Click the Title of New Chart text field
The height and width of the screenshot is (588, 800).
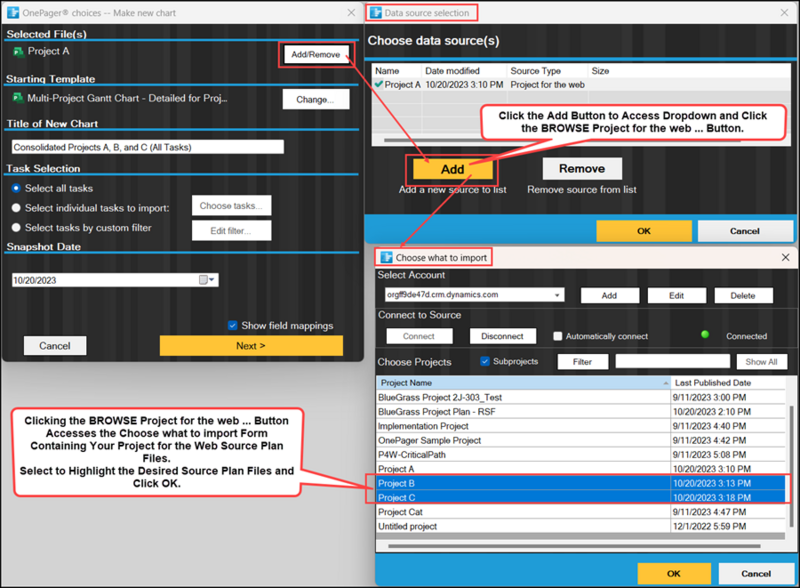pyautogui.click(x=147, y=147)
